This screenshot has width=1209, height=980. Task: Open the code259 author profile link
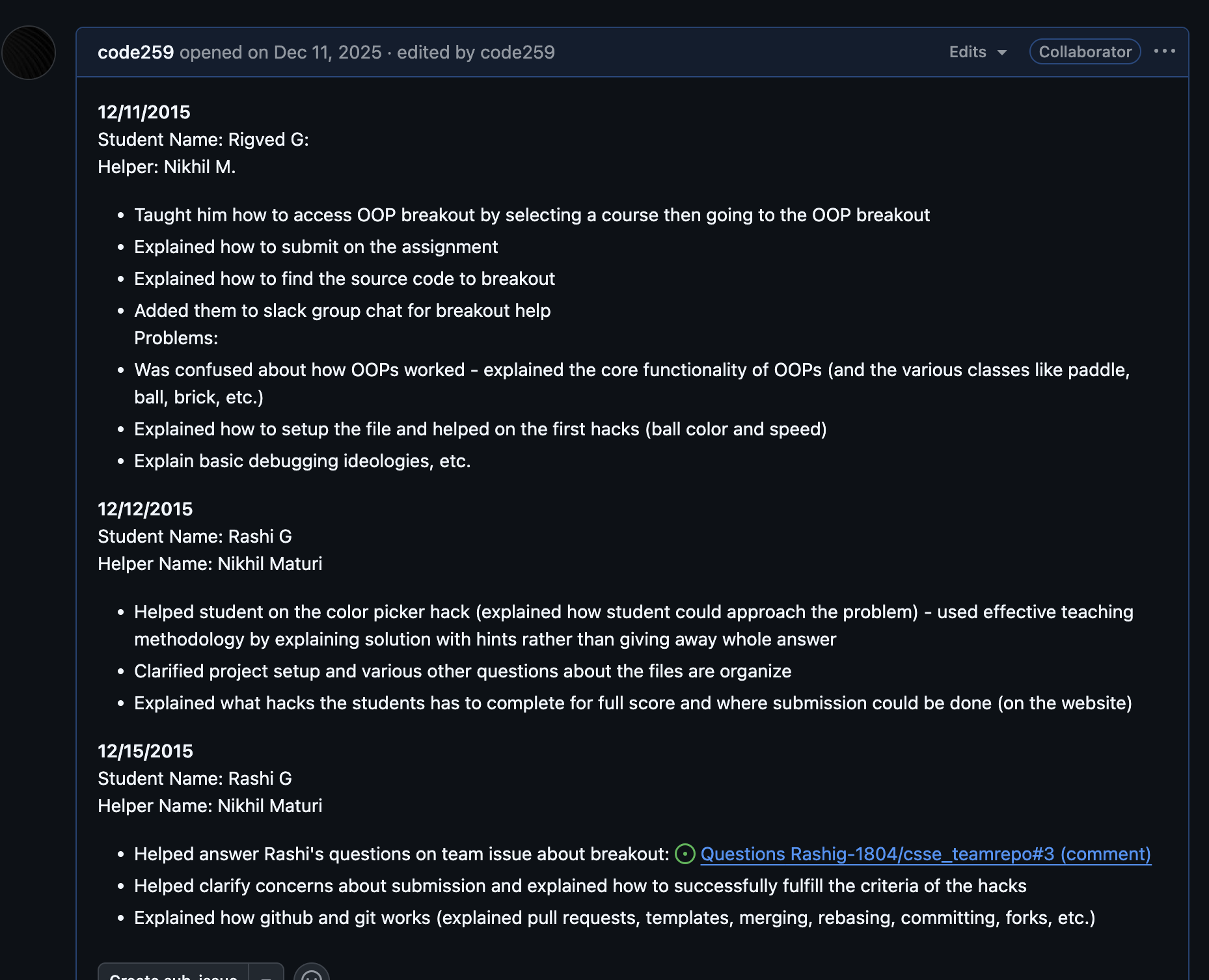pos(135,52)
